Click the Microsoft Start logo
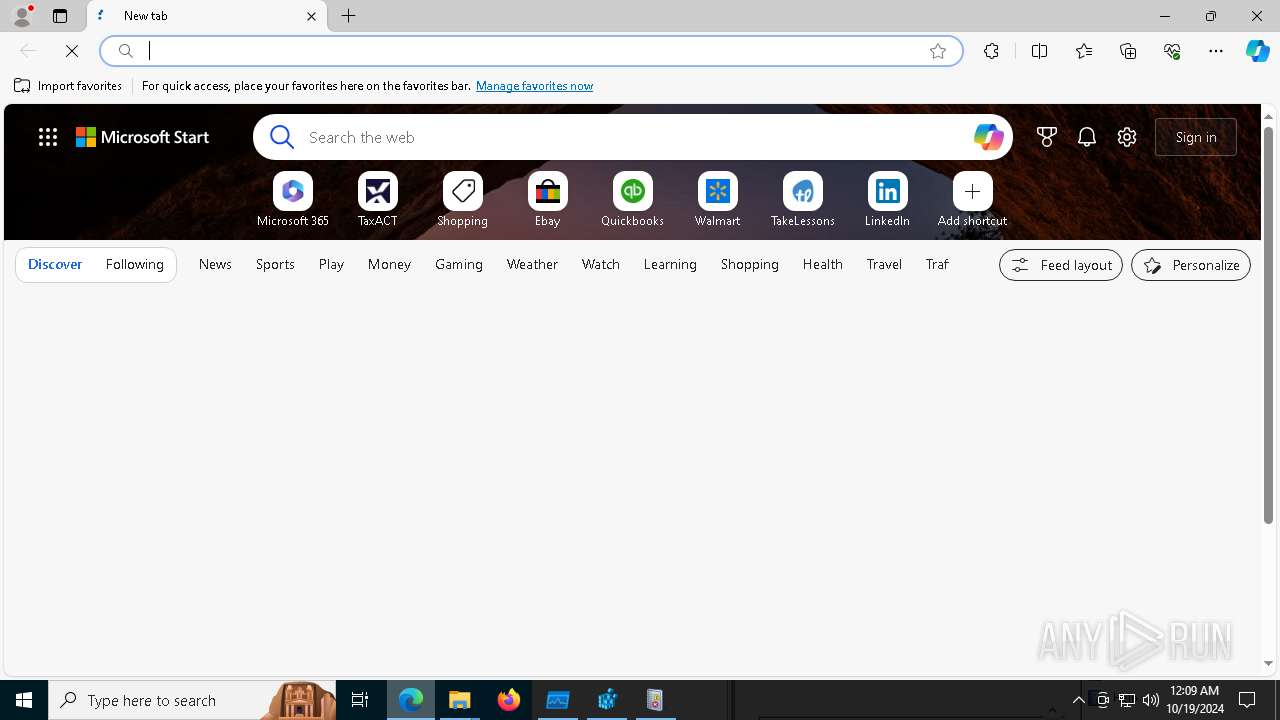The image size is (1280, 720). tap(143, 137)
